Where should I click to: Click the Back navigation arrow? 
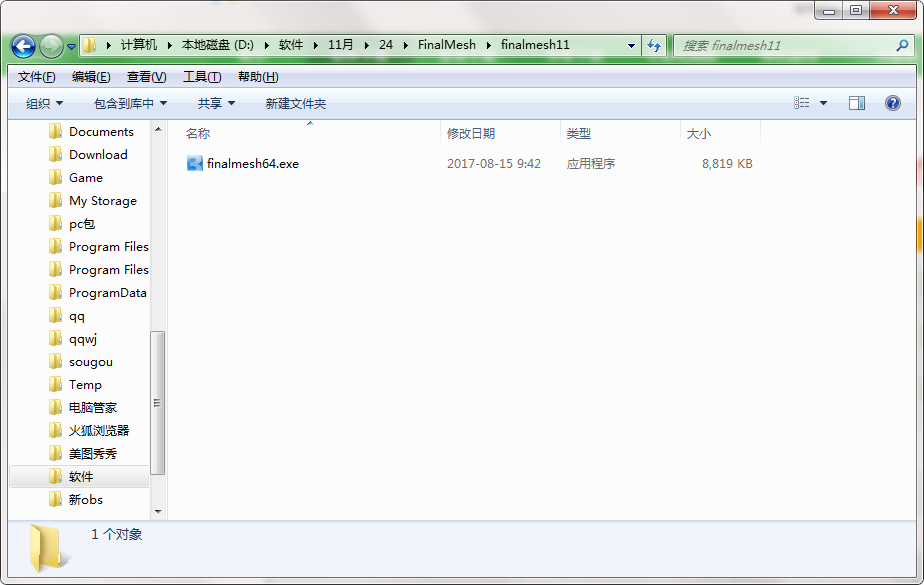pos(22,46)
